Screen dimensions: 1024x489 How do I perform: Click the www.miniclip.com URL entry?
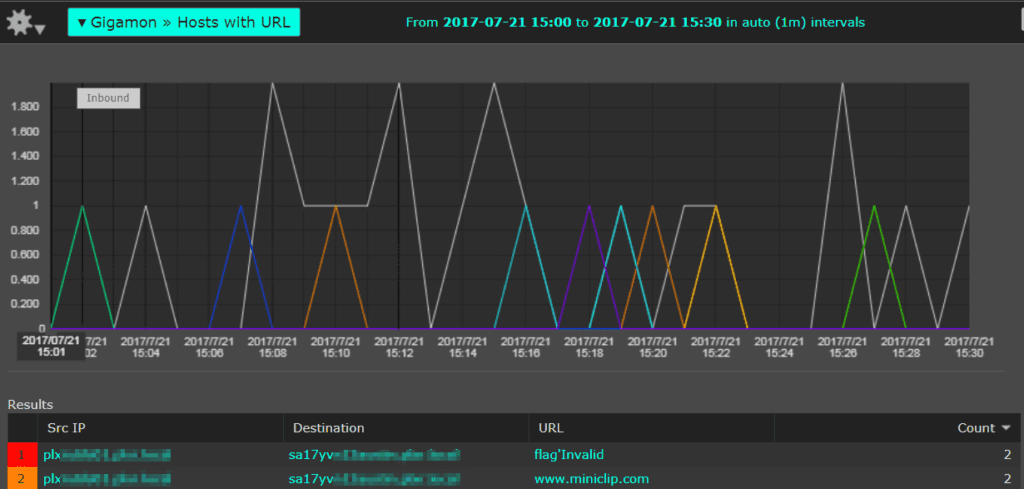coord(592,479)
